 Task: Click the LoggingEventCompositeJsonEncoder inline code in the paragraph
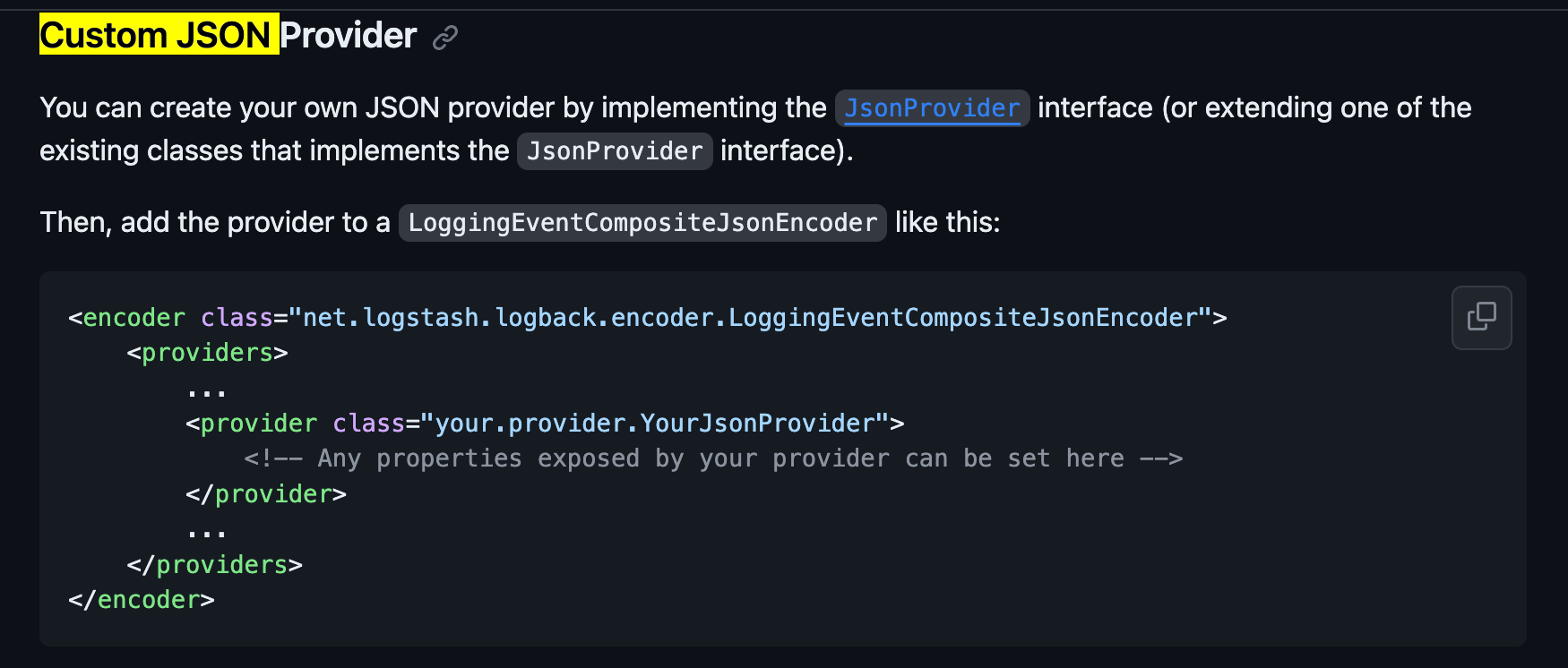[x=642, y=223]
